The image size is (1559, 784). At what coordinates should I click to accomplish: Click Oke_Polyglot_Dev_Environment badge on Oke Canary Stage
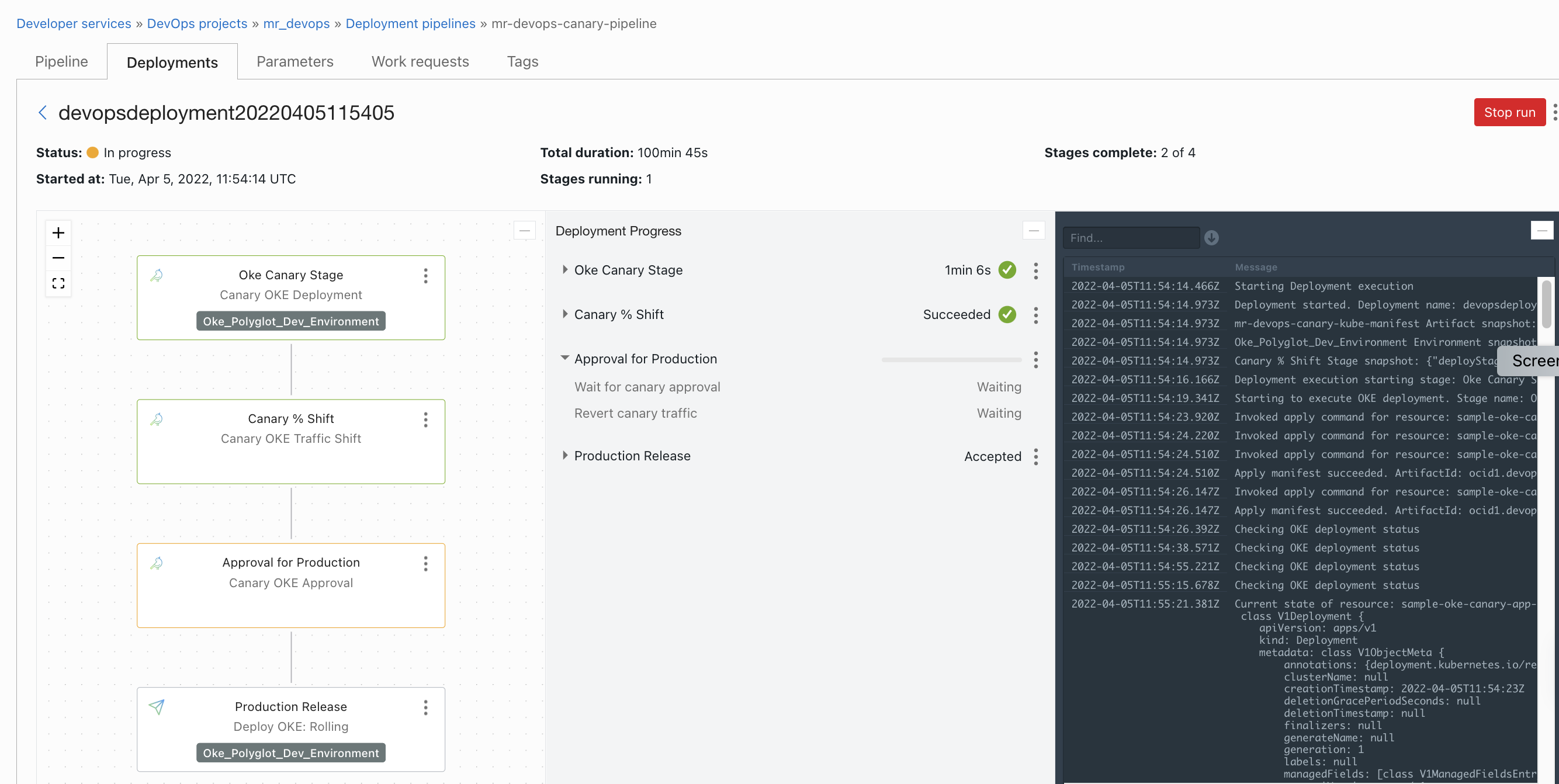[x=290, y=321]
